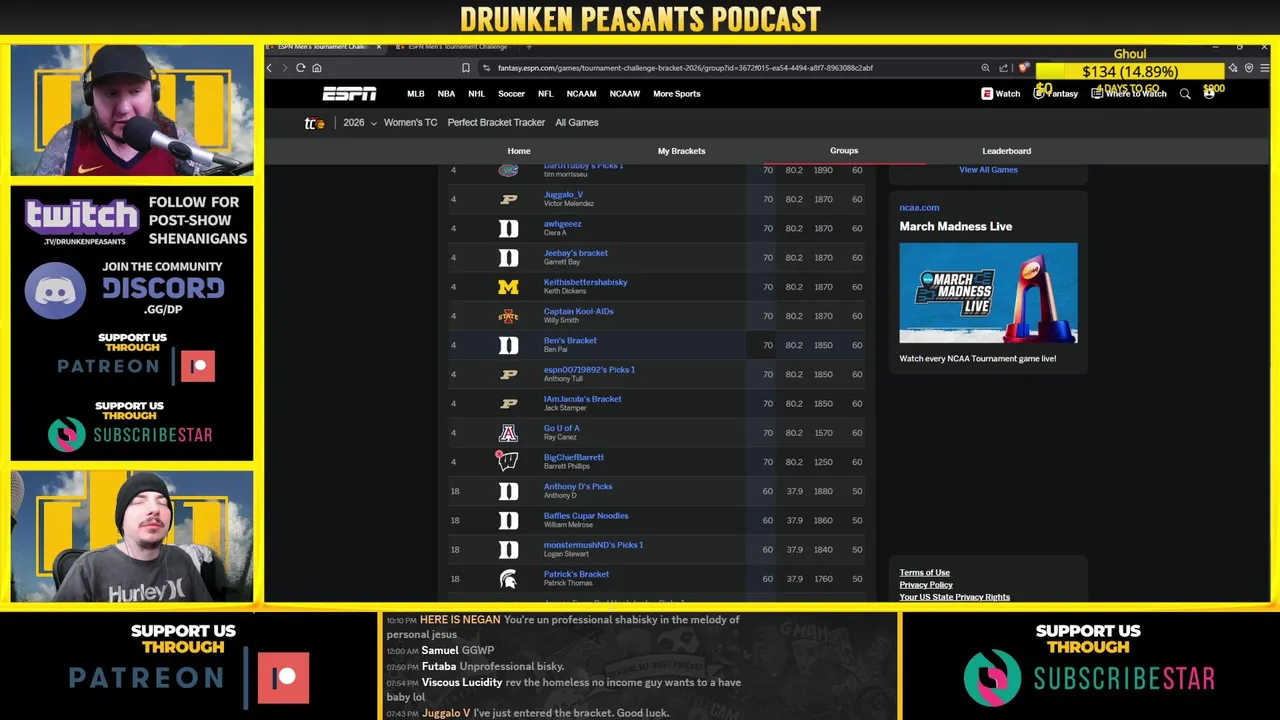1280x720 pixels.
Task: Open Go U of A bracket entry
Action: [561, 428]
